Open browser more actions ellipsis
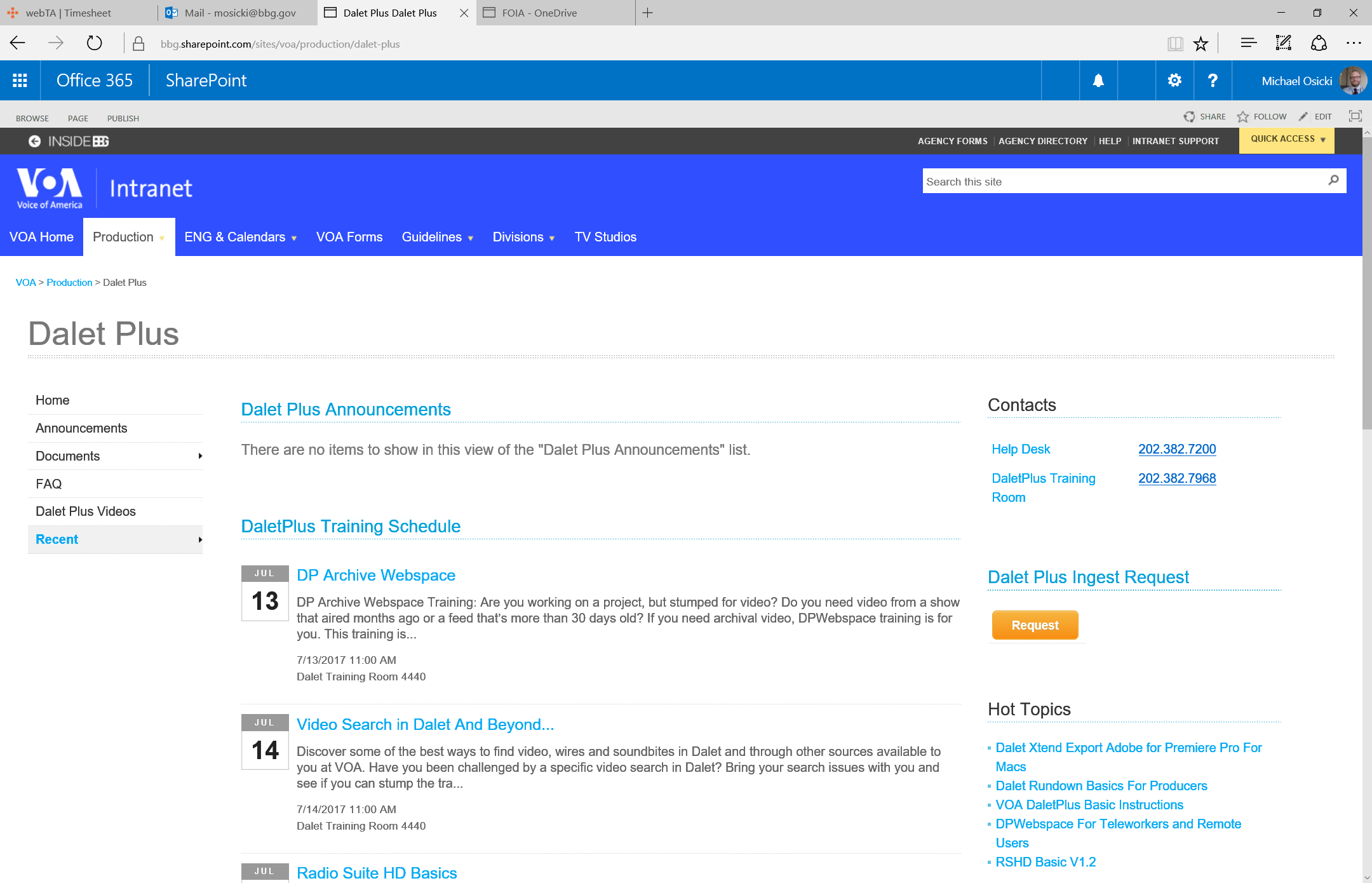1372x883 pixels. point(1354,44)
